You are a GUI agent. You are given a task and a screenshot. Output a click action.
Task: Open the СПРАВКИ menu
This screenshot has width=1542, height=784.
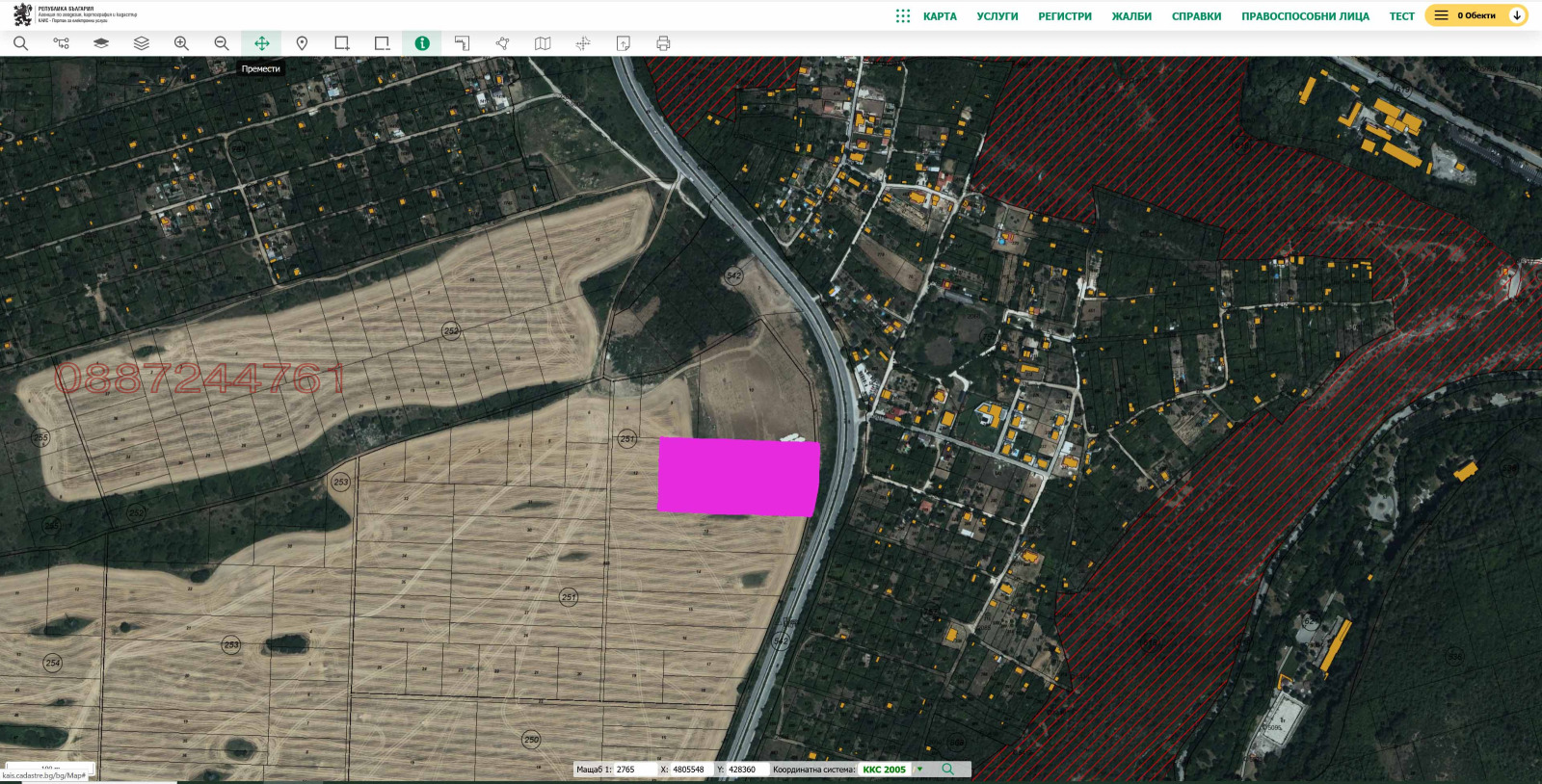(1196, 16)
